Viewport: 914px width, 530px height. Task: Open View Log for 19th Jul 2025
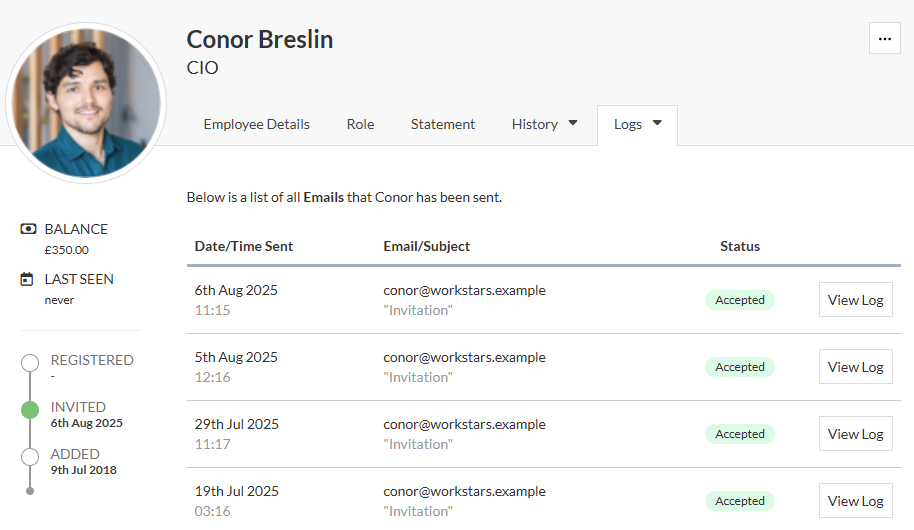pos(855,501)
